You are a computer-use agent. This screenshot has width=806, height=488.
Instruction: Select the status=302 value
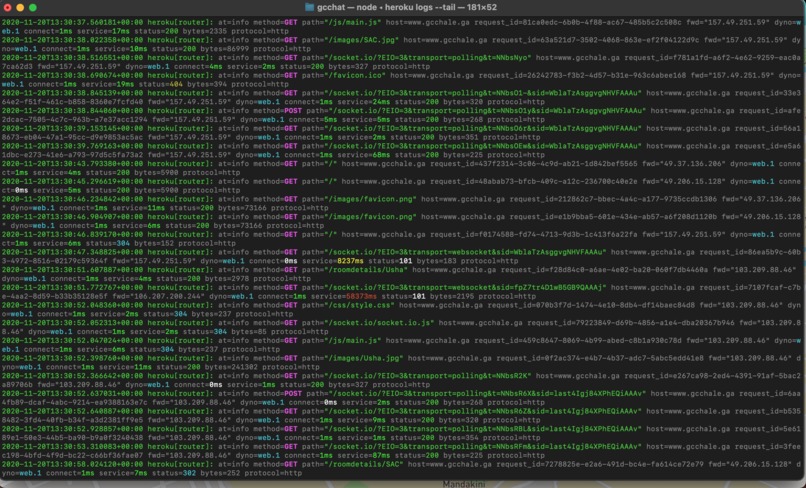[173, 473]
